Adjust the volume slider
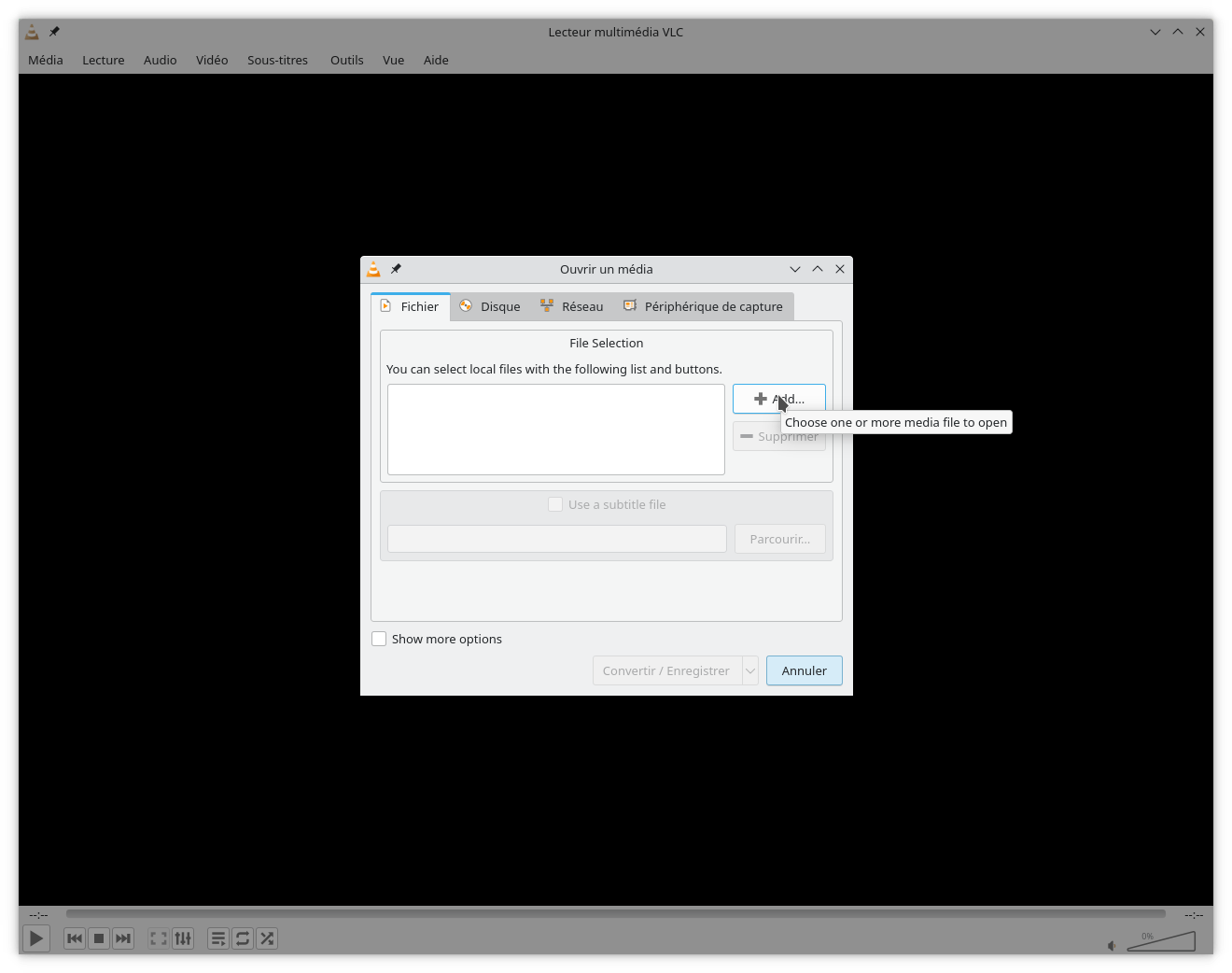 click(1162, 941)
